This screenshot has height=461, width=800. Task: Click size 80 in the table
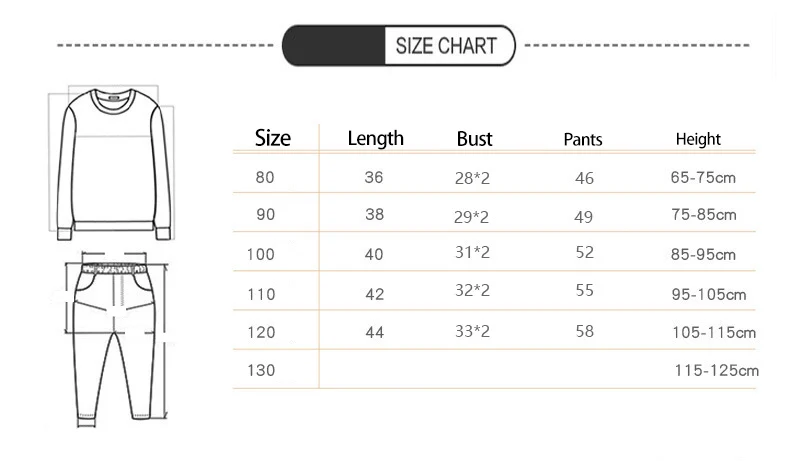tap(264, 178)
